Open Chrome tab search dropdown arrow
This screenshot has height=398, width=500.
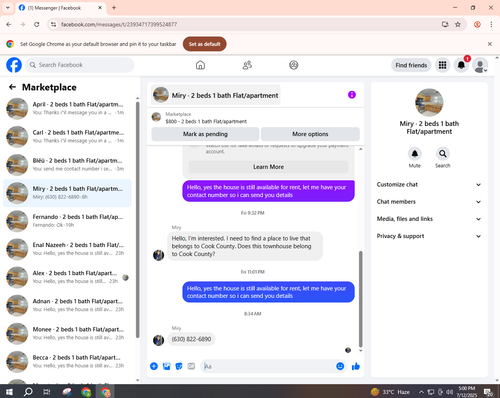(8, 7)
